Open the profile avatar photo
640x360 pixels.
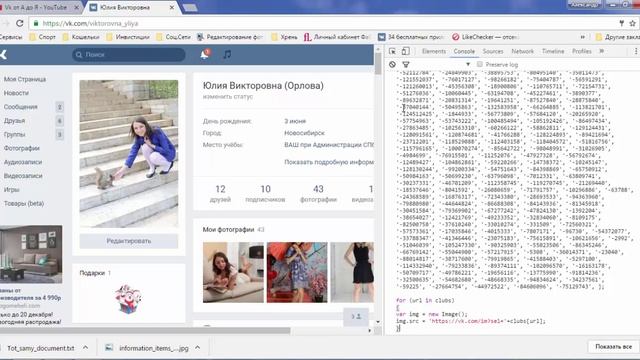tap(129, 153)
